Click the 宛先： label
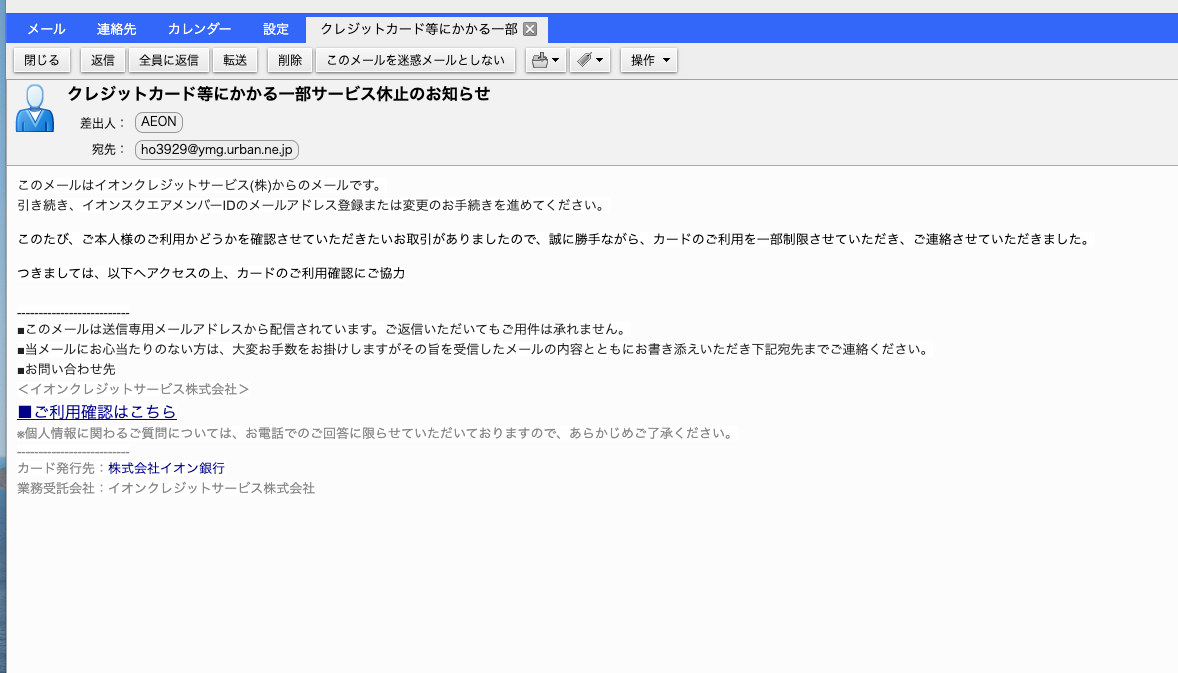The height and width of the screenshot is (673, 1178). pos(109,149)
